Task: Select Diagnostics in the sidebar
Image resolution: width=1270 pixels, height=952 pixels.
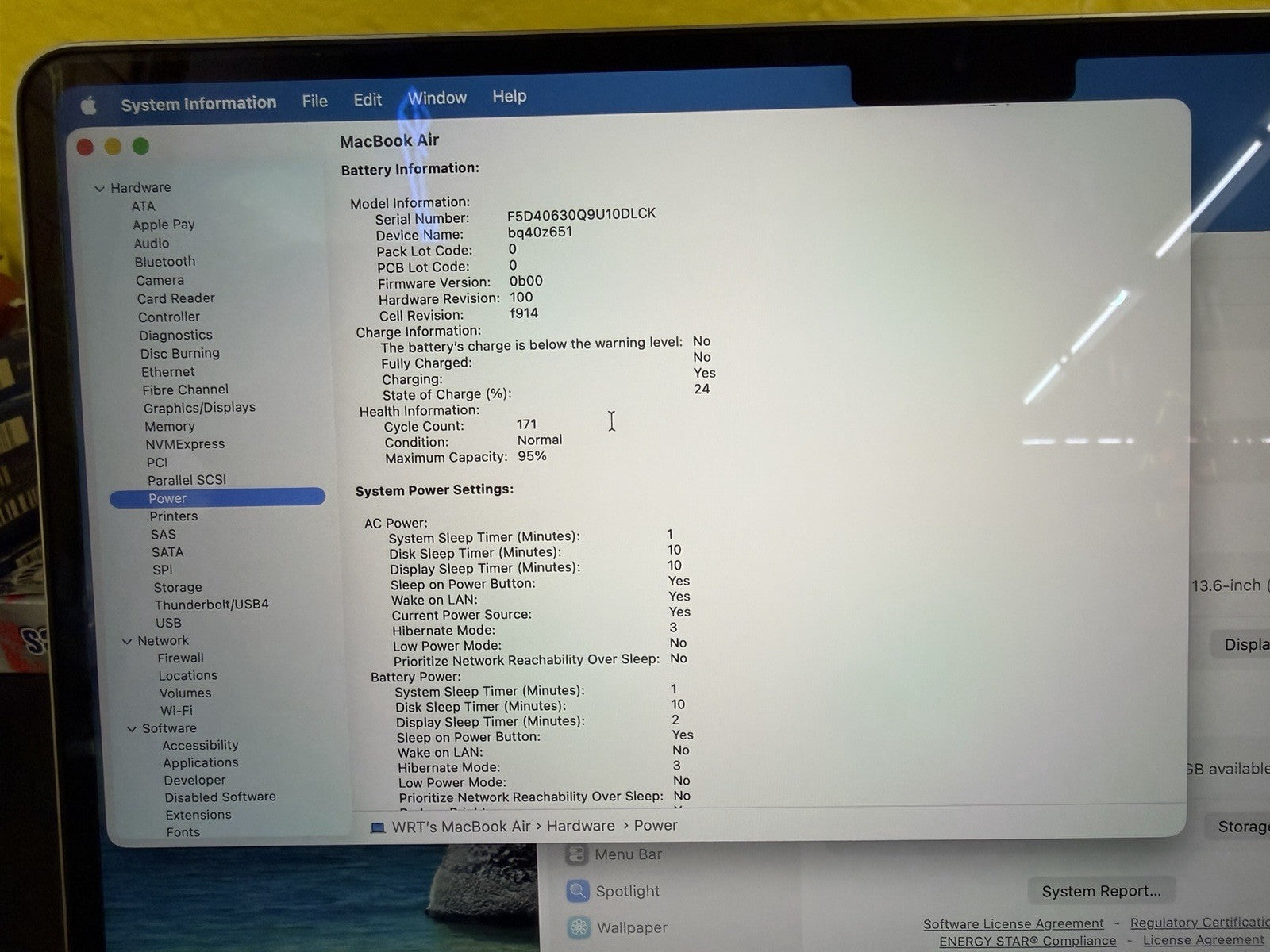Action: point(175,336)
